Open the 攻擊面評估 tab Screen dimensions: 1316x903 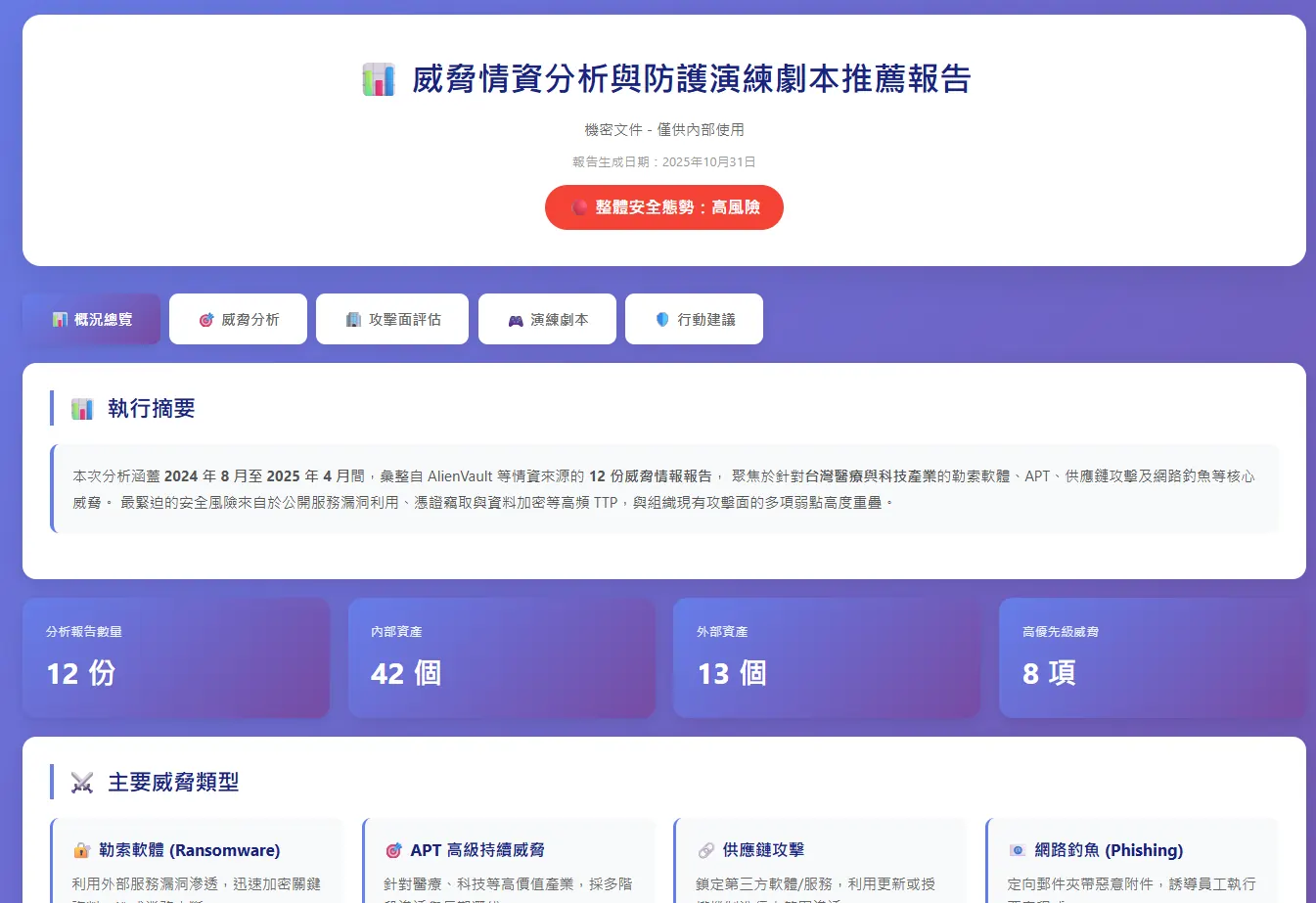tap(392, 319)
